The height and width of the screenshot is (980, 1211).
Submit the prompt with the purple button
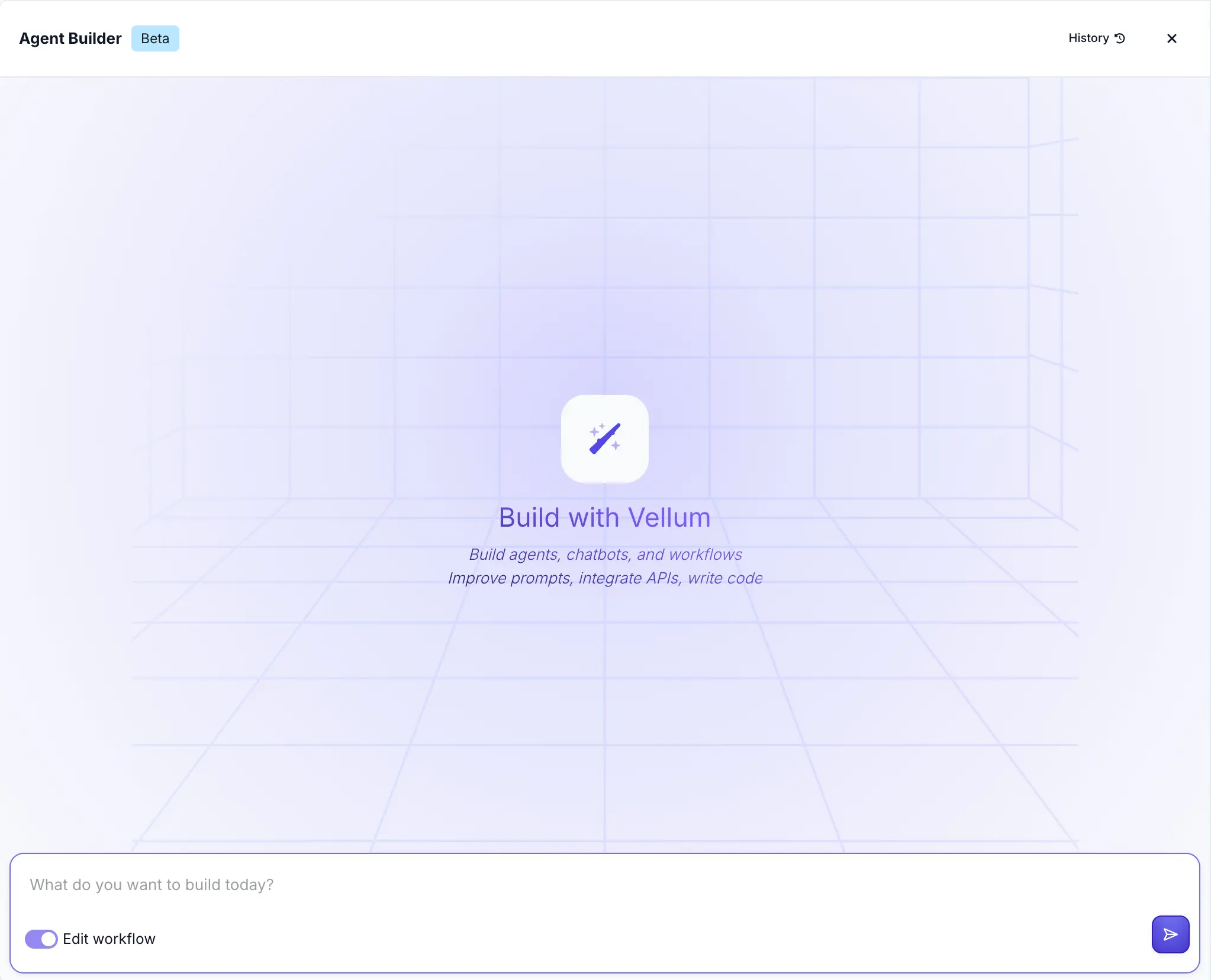point(1170,934)
